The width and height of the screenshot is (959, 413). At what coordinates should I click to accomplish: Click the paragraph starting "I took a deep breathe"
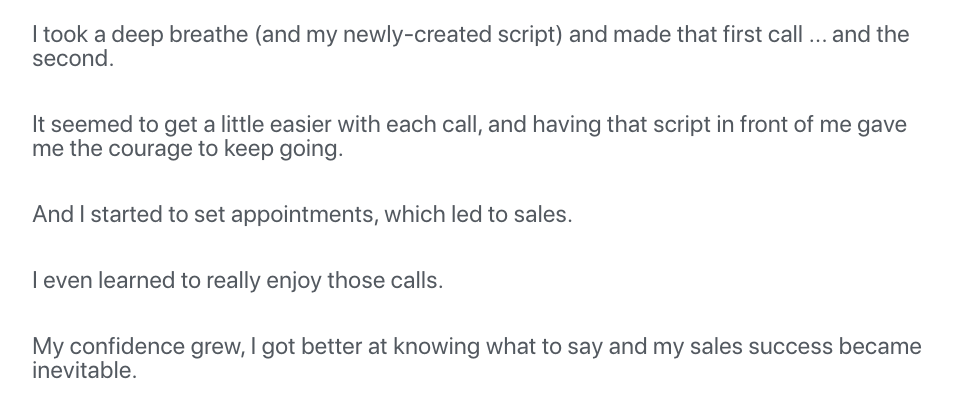tap(471, 47)
